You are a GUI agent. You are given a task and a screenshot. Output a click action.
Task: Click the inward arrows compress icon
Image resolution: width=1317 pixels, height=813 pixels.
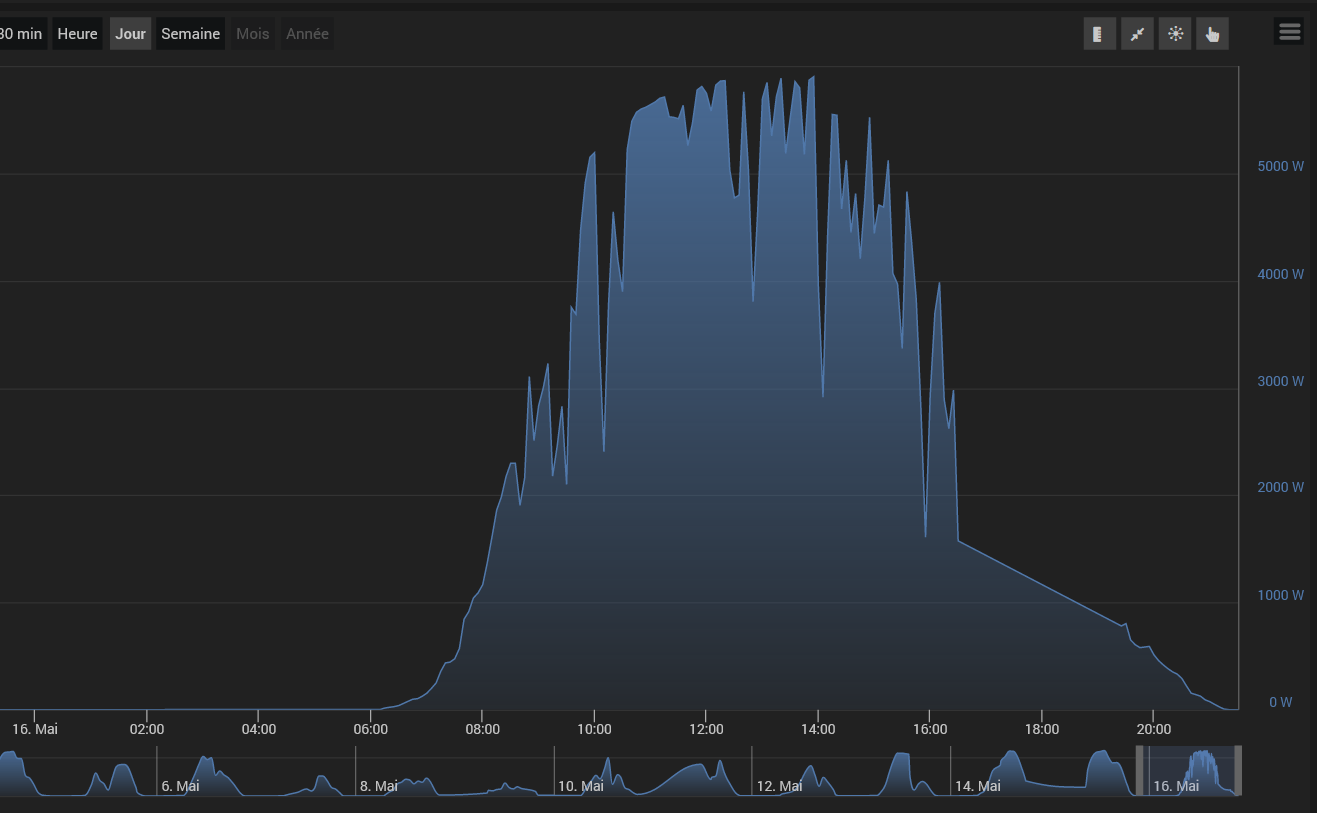point(1137,34)
